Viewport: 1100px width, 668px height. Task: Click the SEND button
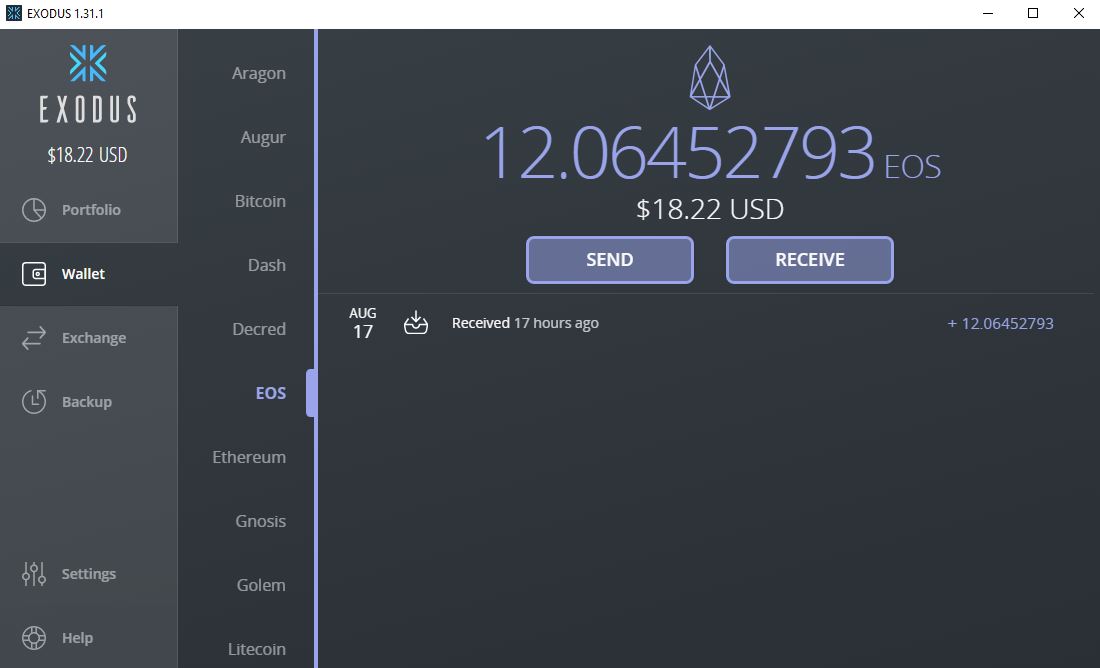click(x=610, y=260)
